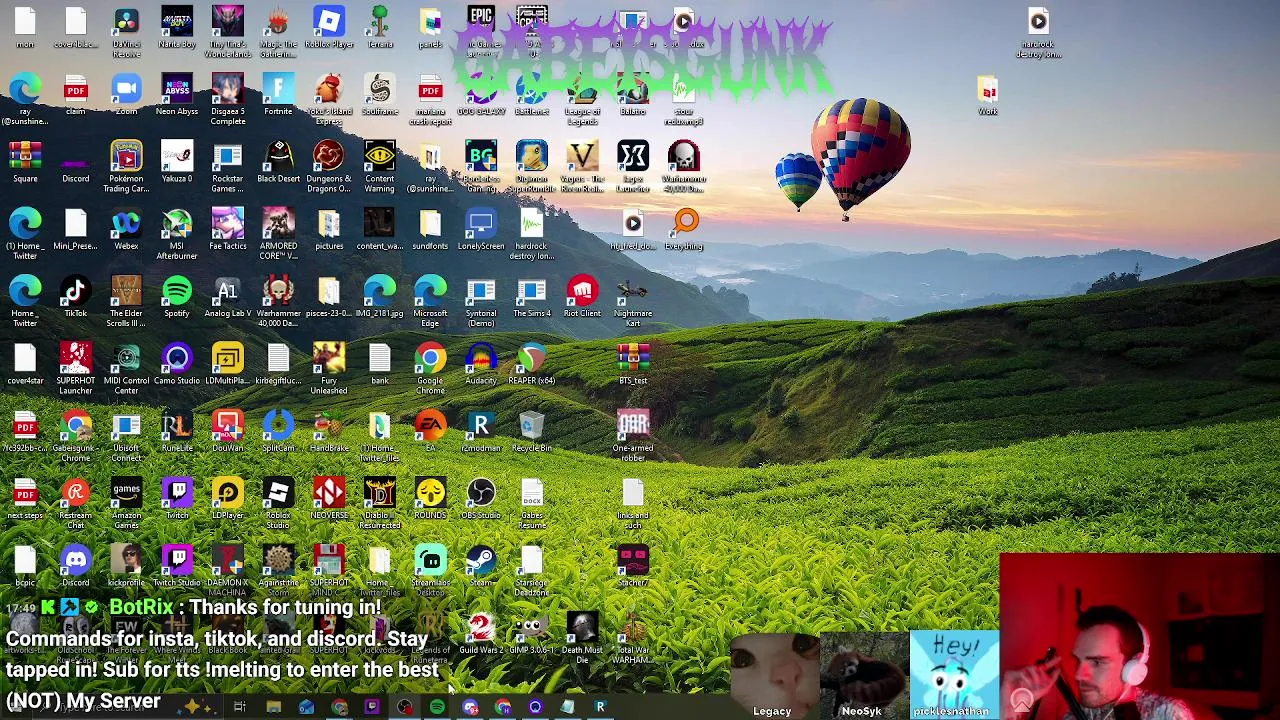Viewport: 1280px width, 720px height.
Task: Open File Explorer in the taskbar
Action: (273, 707)
